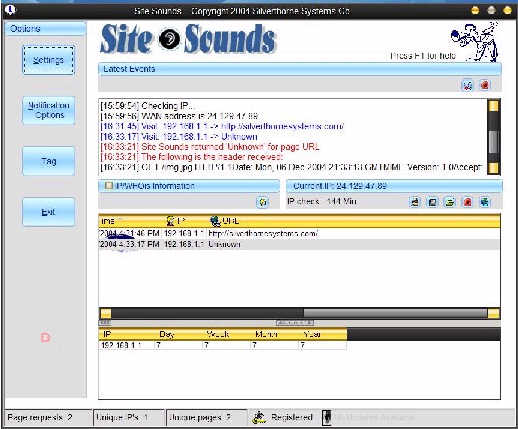Open Notification Options
Screen dimensions: 518x429
49,110
